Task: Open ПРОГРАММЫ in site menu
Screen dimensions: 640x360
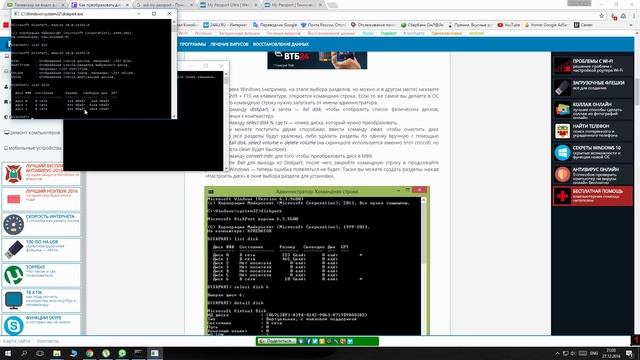Action: point(192,44)
